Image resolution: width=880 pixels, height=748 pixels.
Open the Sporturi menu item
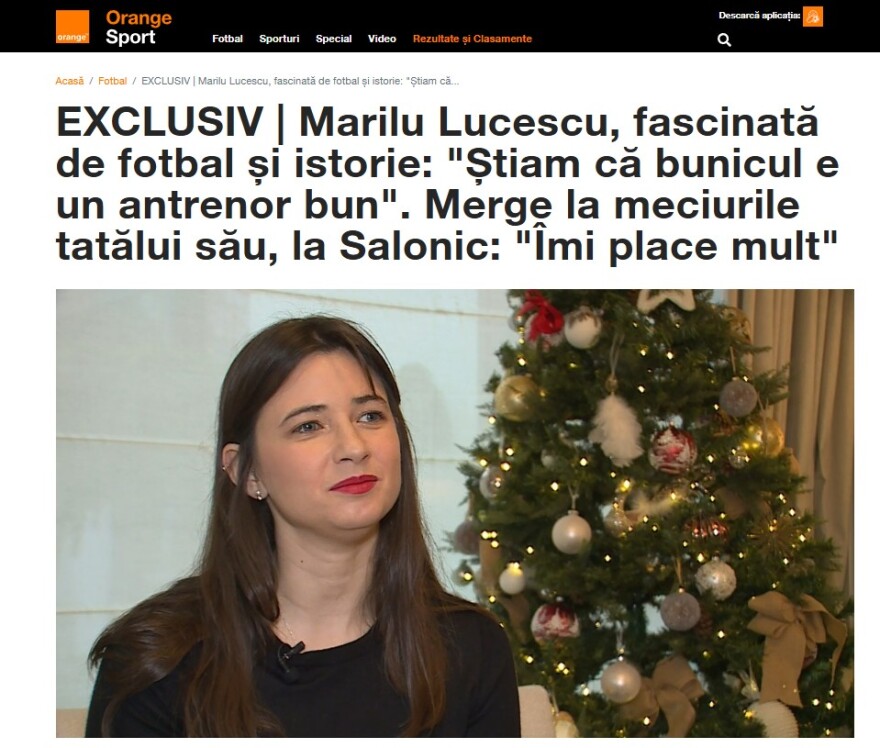(279, 39)
